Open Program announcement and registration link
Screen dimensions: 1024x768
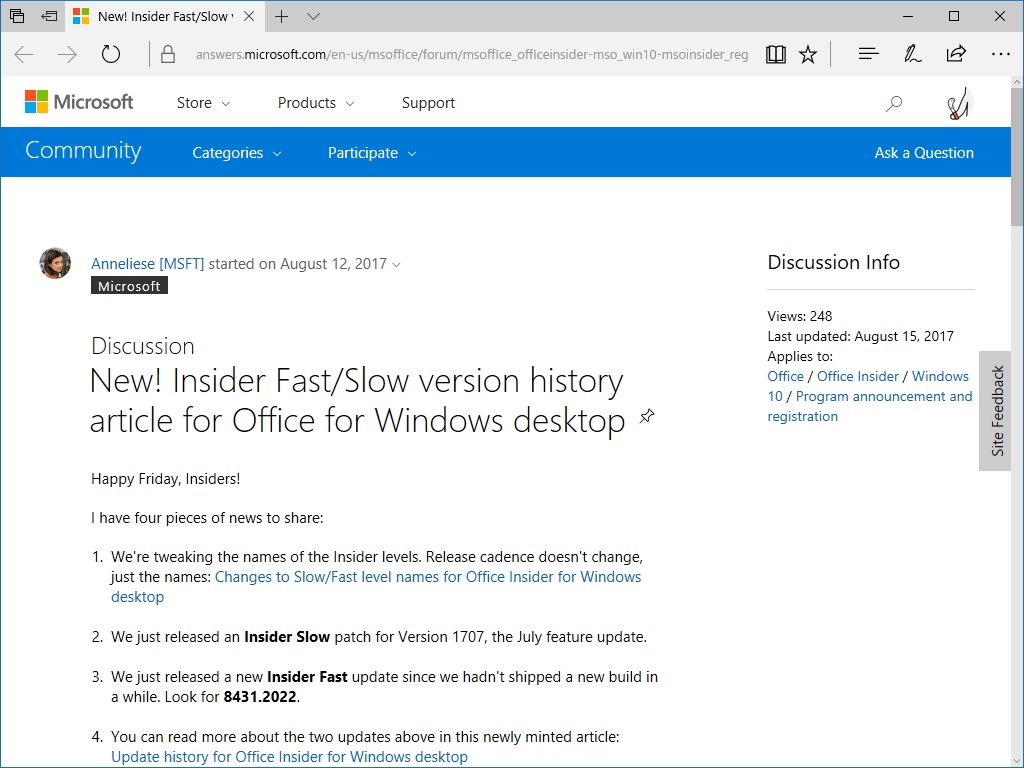pos(870,406)
